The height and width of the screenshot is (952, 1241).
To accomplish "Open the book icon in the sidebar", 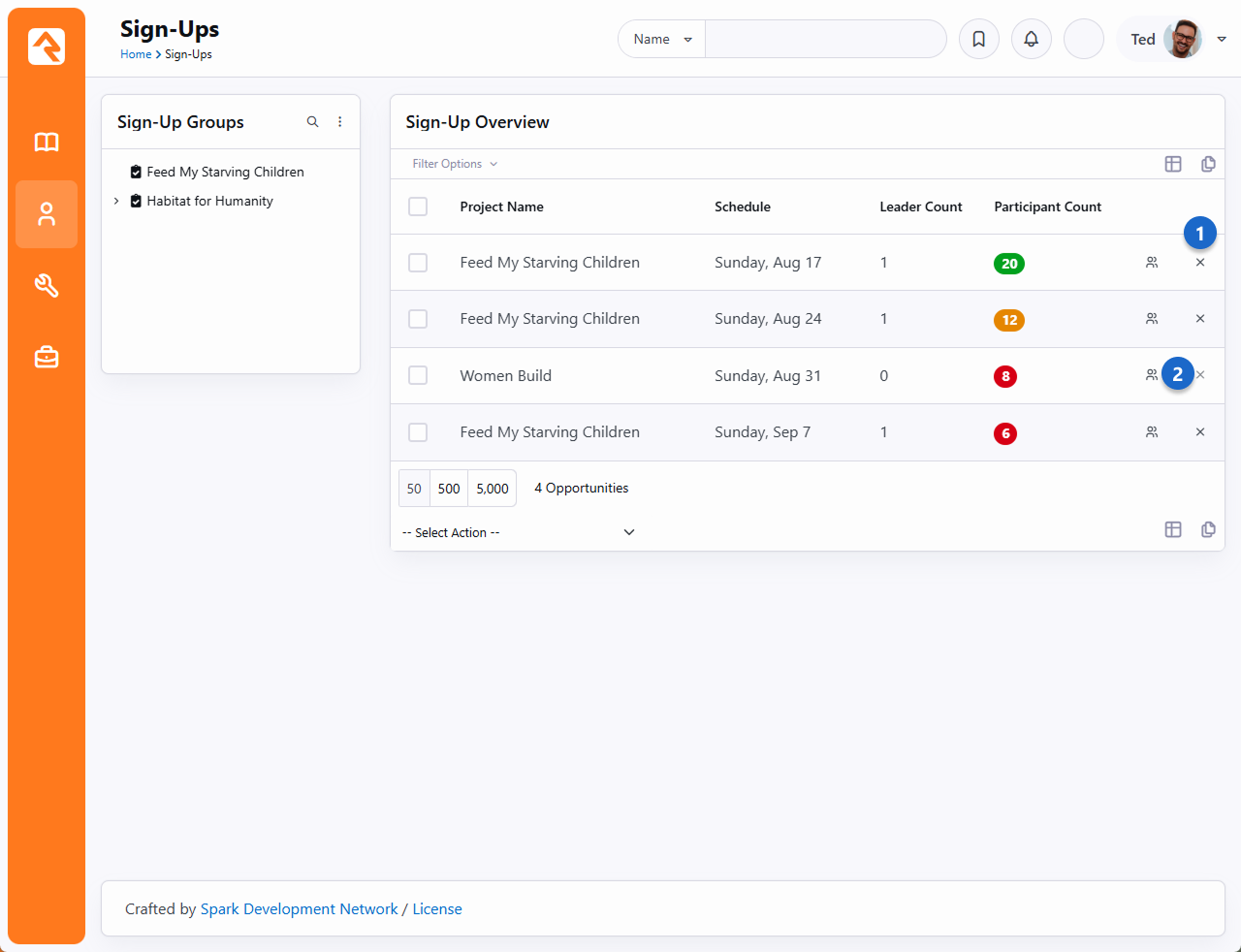I will pyautogui.click(x=47, y=143).
